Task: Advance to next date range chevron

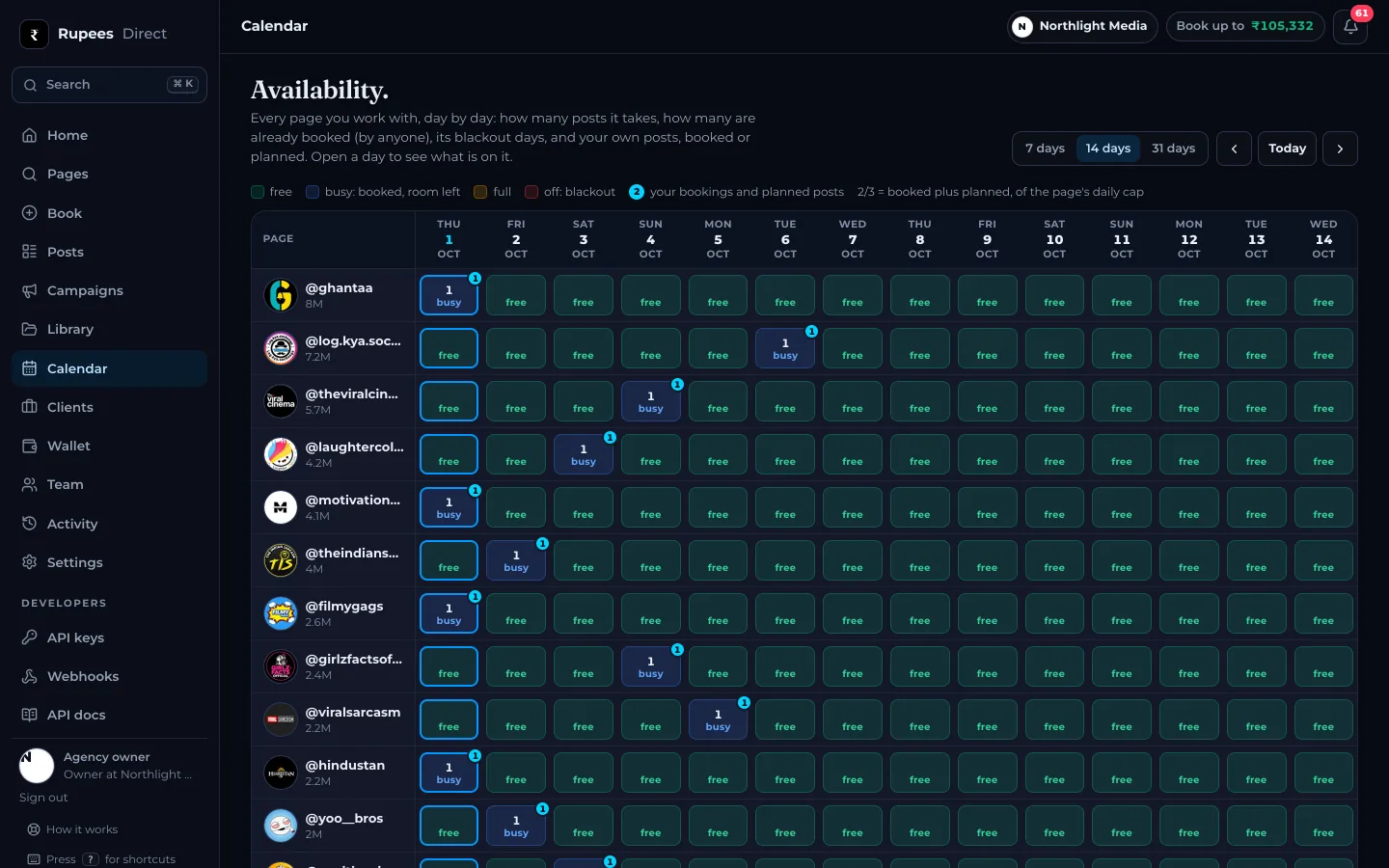Action: [1340, 149]
